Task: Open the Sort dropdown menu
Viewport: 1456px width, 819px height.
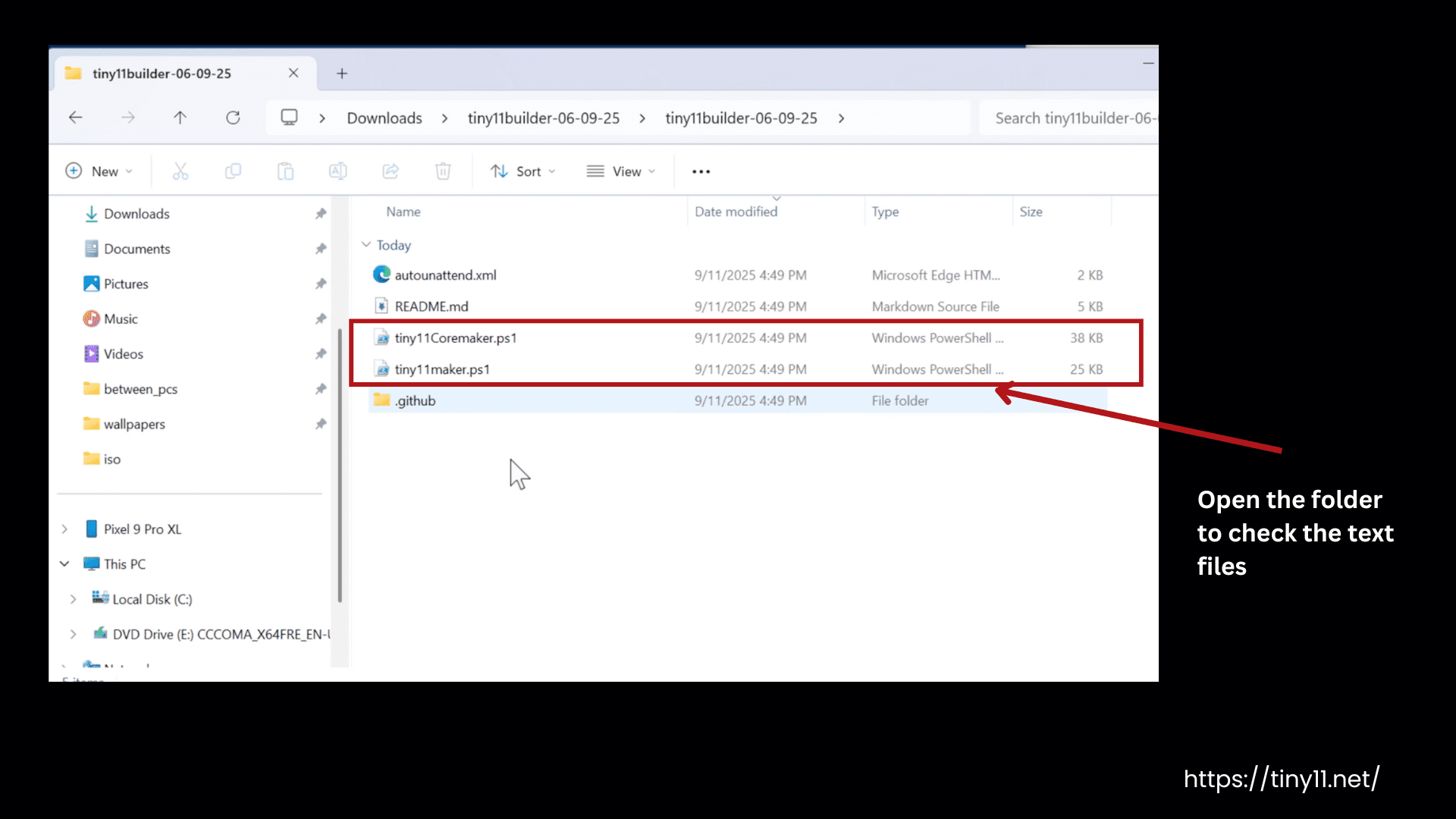Action: point(522,171)
